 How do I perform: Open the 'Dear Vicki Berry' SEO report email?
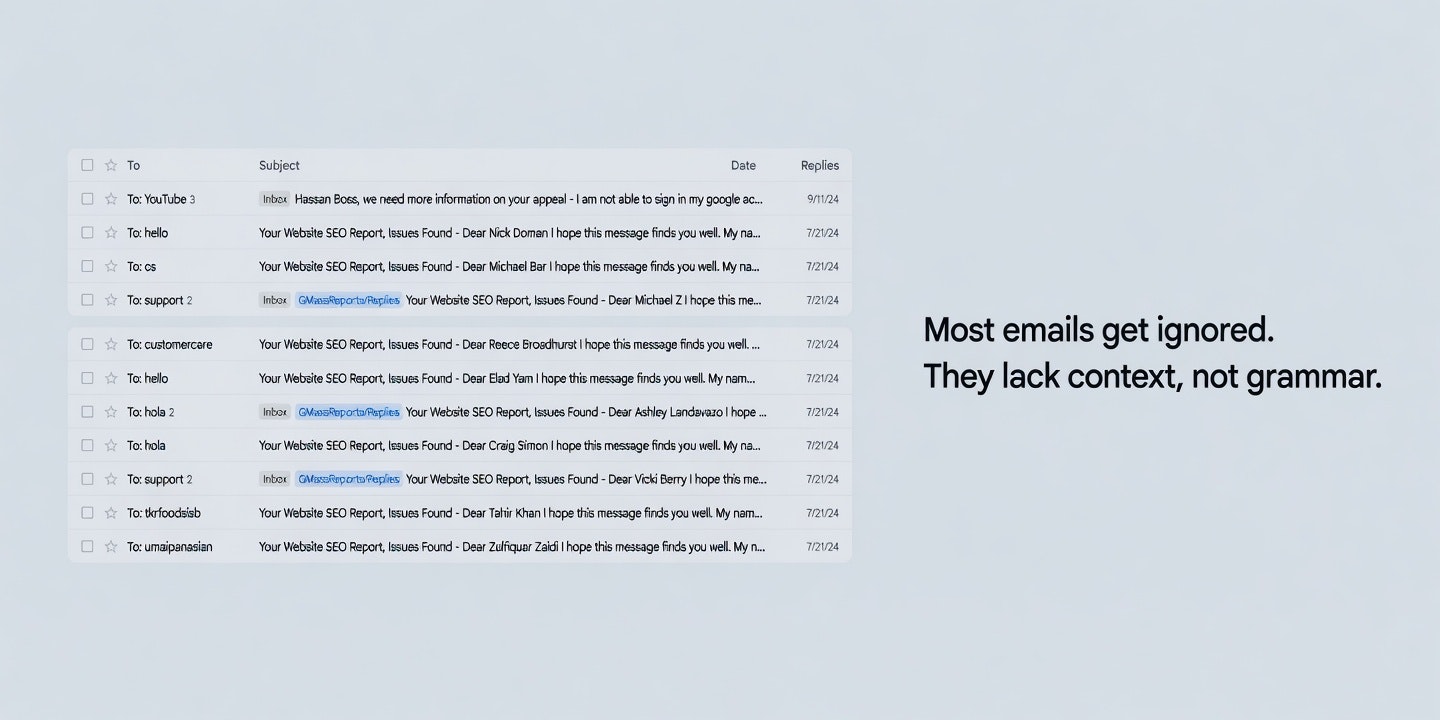(x=586, y=479)
